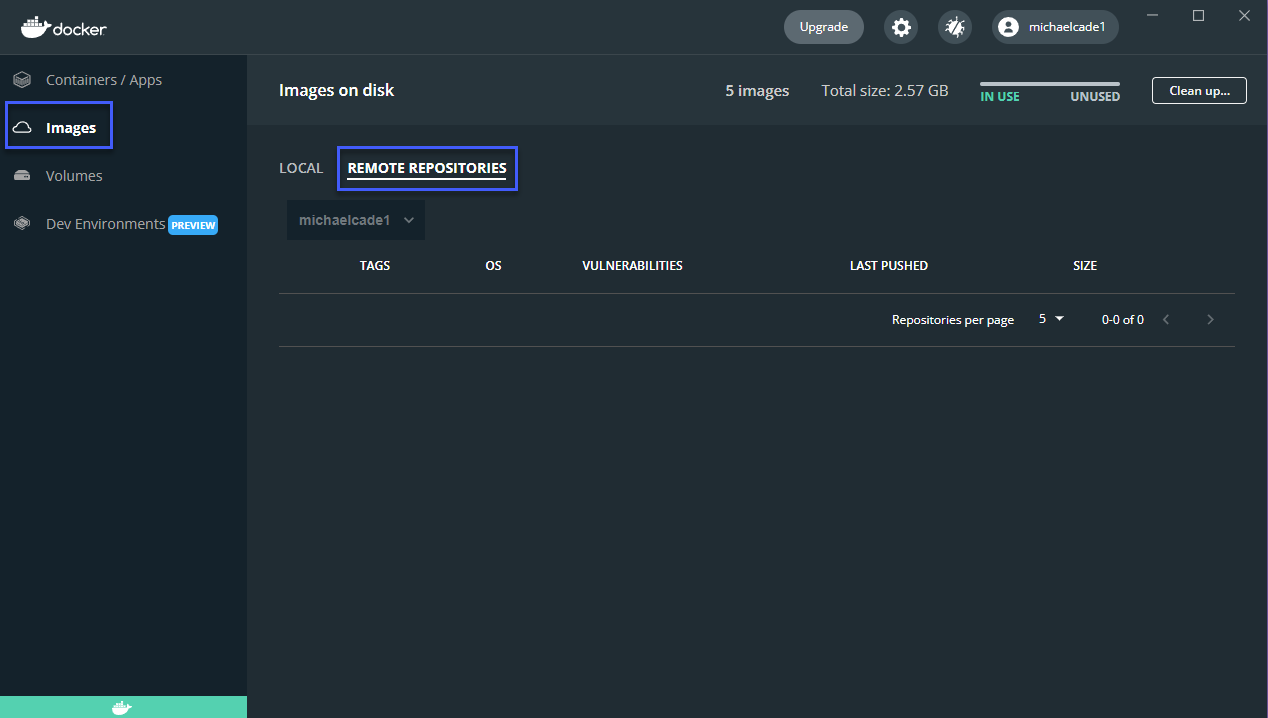
Task: Open the Volumes section
Action: click(74, 175)
